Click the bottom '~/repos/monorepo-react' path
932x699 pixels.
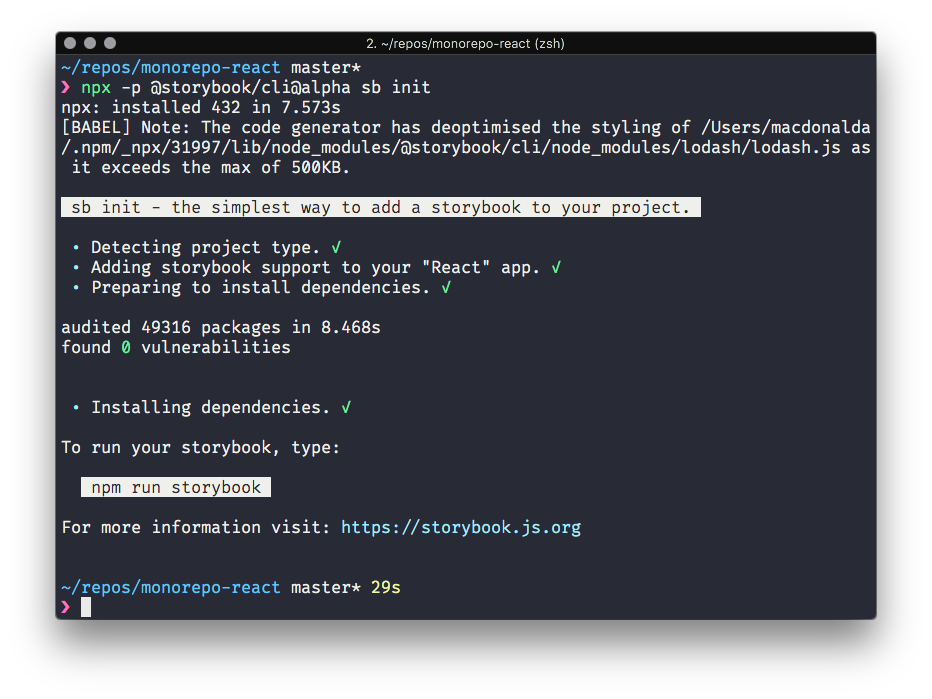click(x=171, y=587)
